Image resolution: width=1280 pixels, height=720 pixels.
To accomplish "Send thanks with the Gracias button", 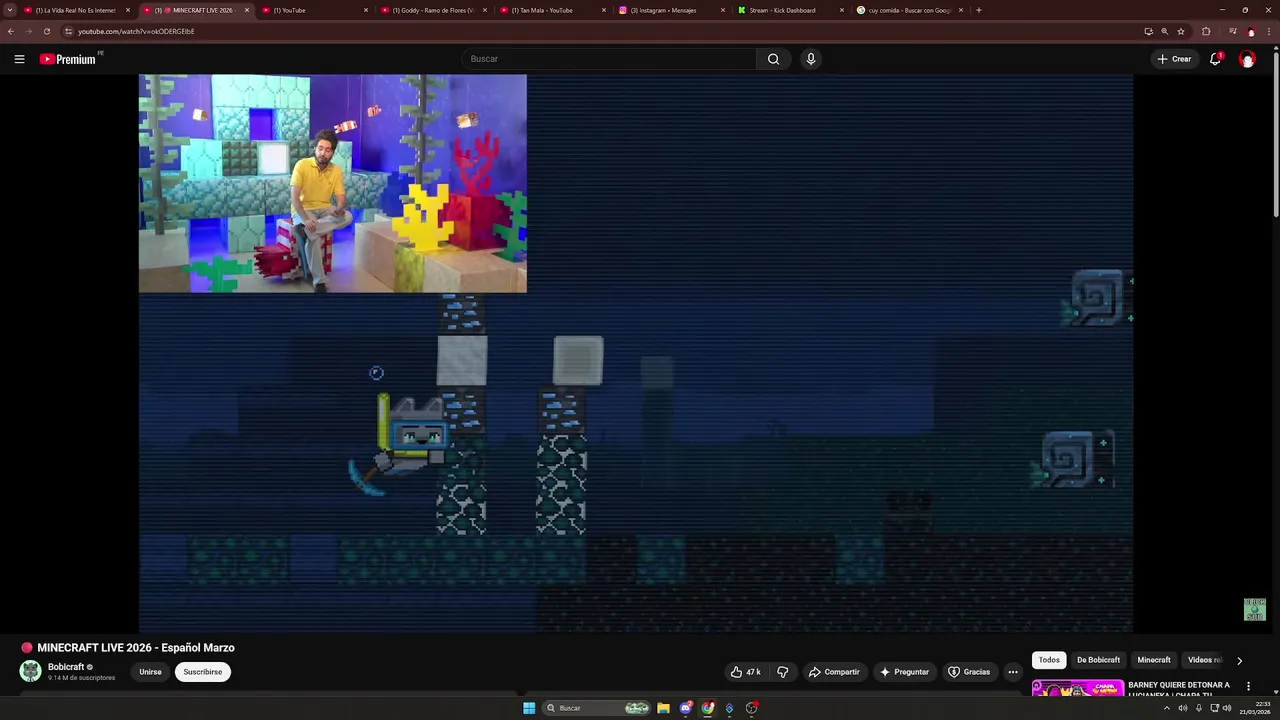I will (969, 672).
